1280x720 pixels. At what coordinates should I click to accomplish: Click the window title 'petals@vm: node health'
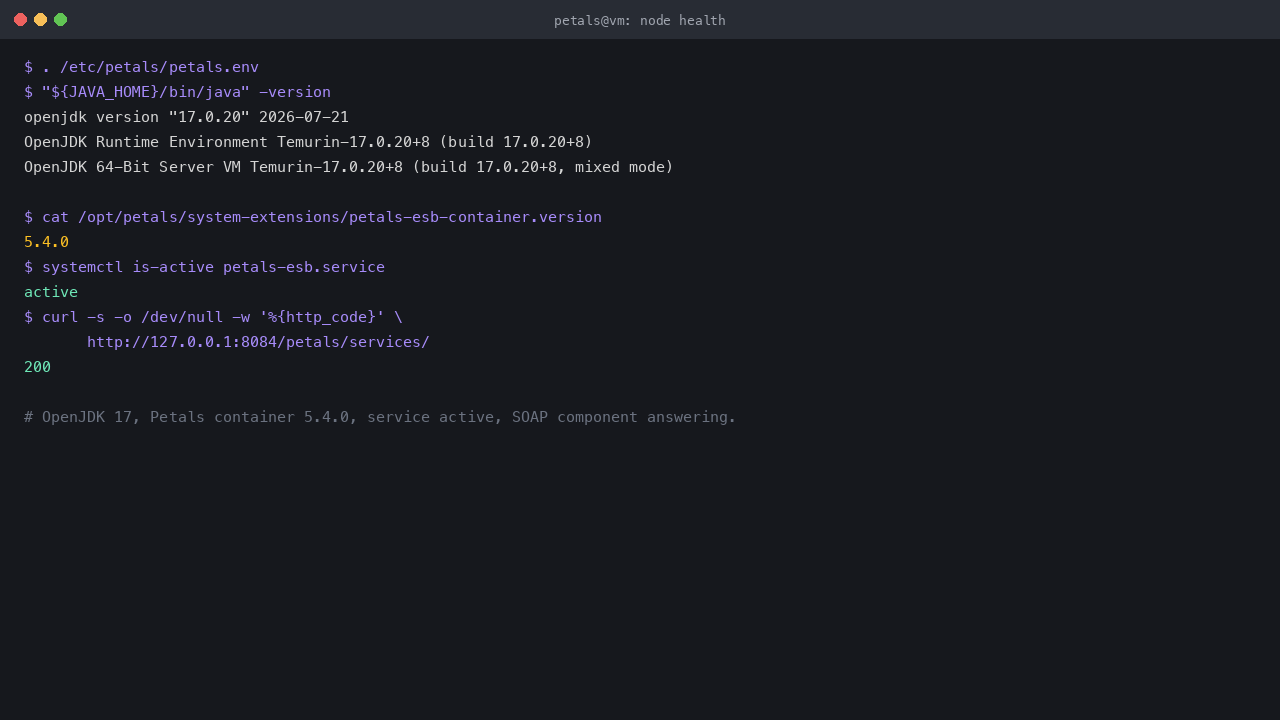640,20
